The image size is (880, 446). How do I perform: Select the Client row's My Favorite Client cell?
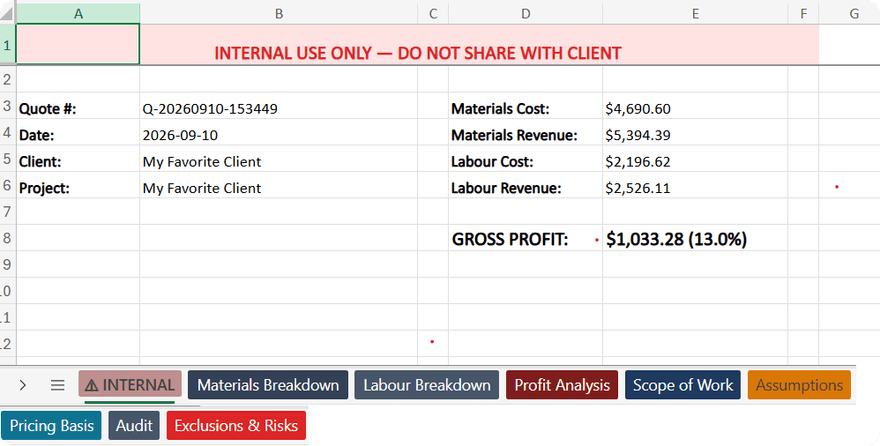click(x=278, y=159)
